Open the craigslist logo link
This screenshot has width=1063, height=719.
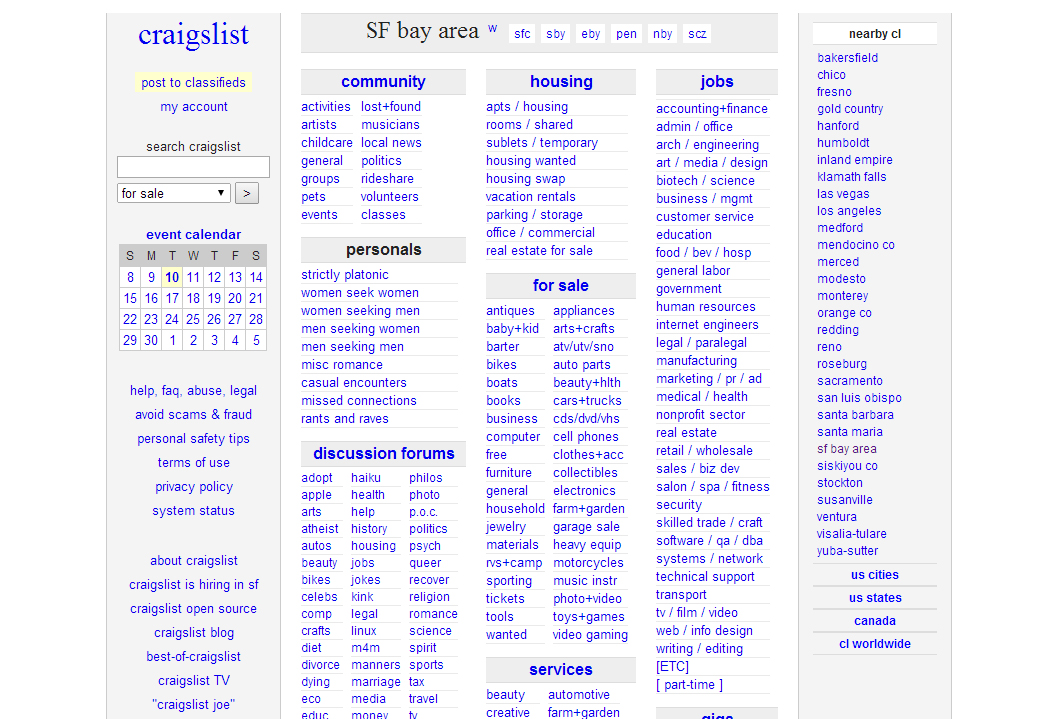[x=194, y=35]
